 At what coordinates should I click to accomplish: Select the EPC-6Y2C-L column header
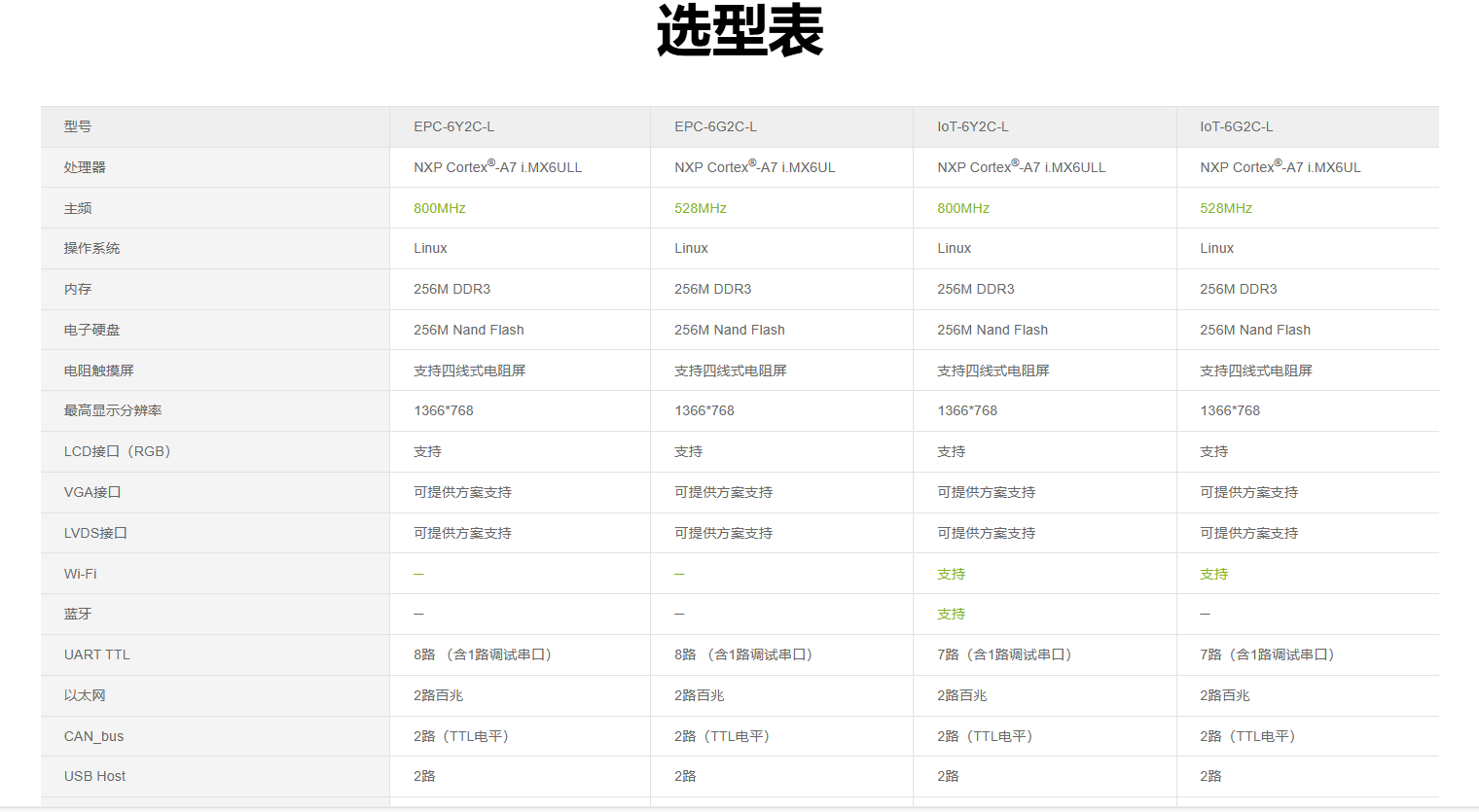click(x=453, y=126)
